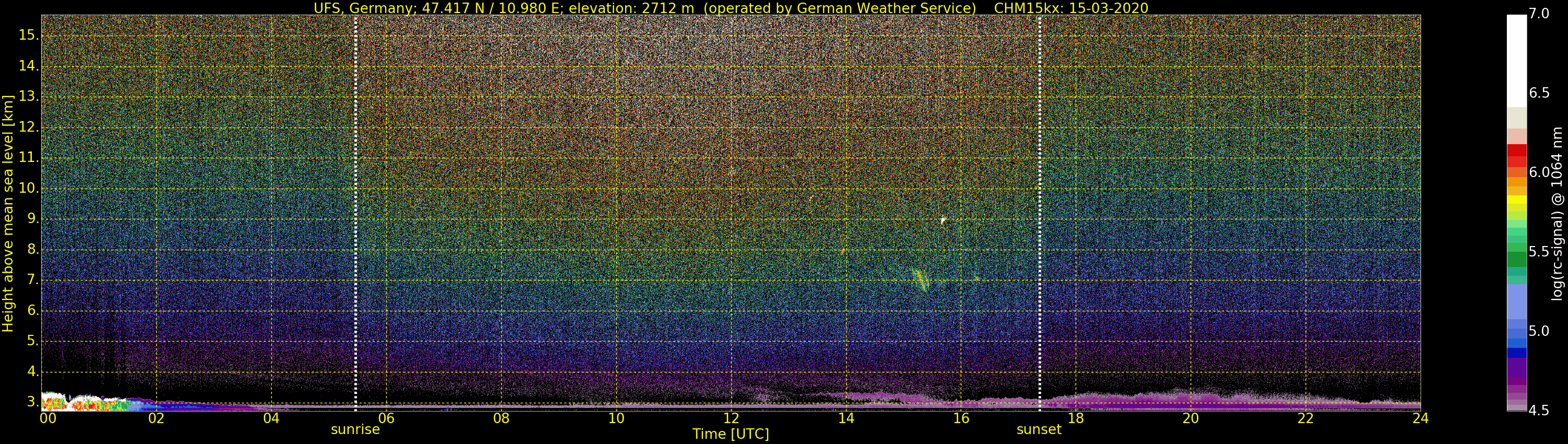Click the colorbar value '5.5'
Viewport: 1568px width, 444px height.
point(1538,252)
